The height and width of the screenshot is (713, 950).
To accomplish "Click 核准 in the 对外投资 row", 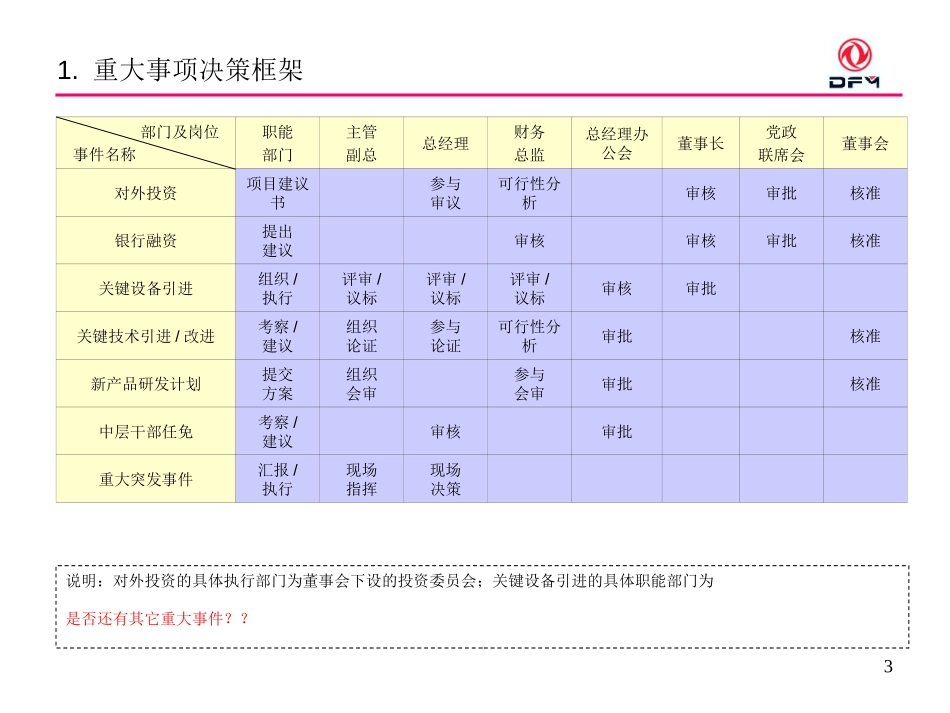I will [865, 193].
